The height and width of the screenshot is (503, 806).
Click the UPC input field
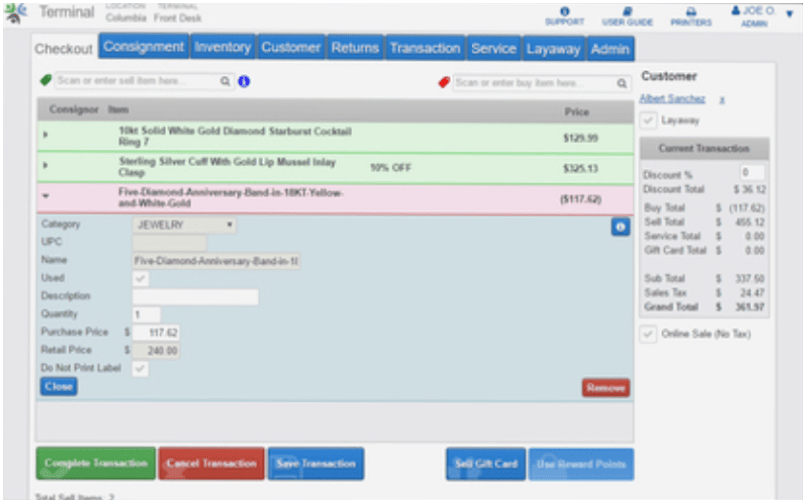point(170,243)
